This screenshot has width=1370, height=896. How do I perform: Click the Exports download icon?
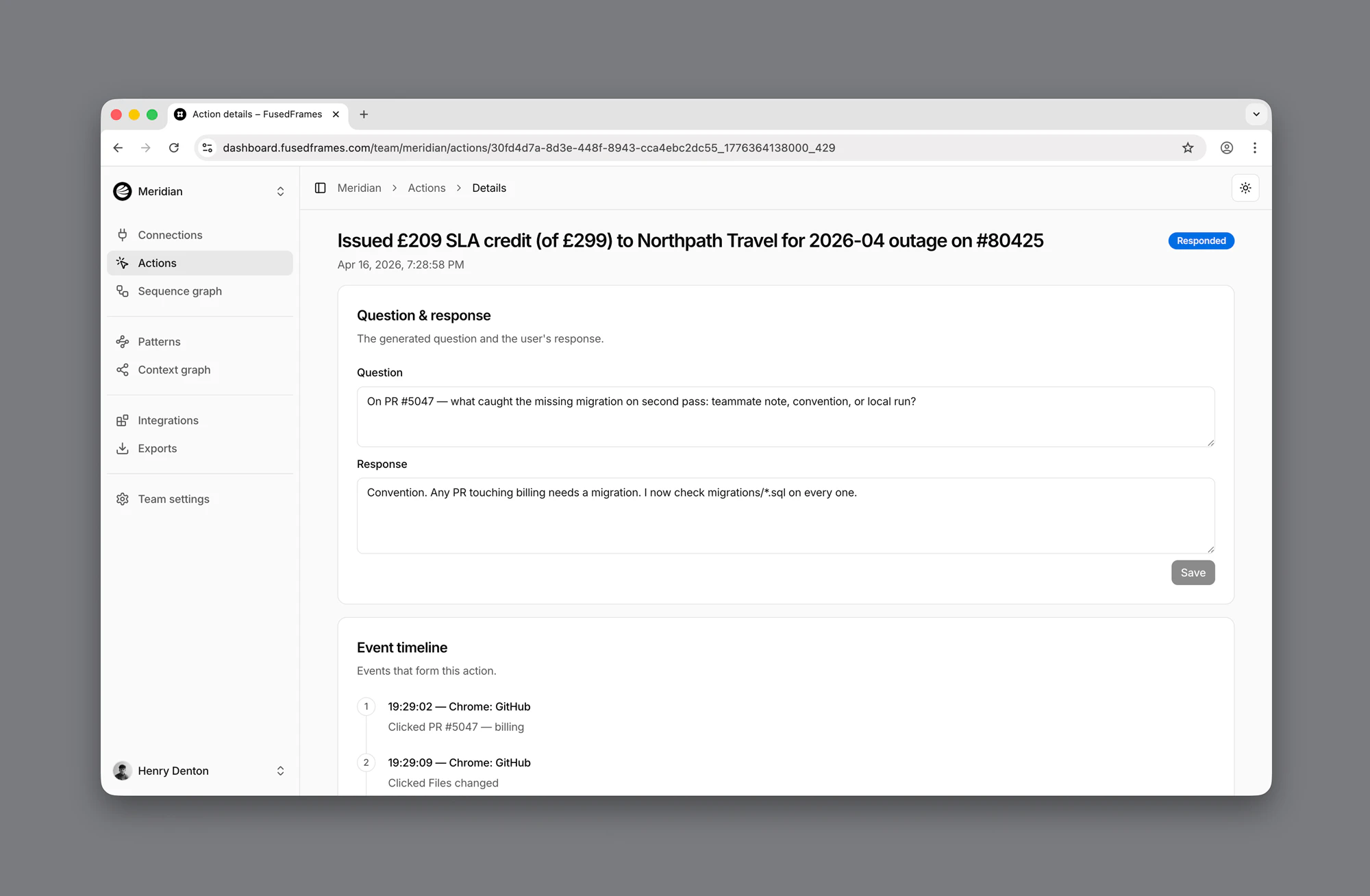coord(123,449)
